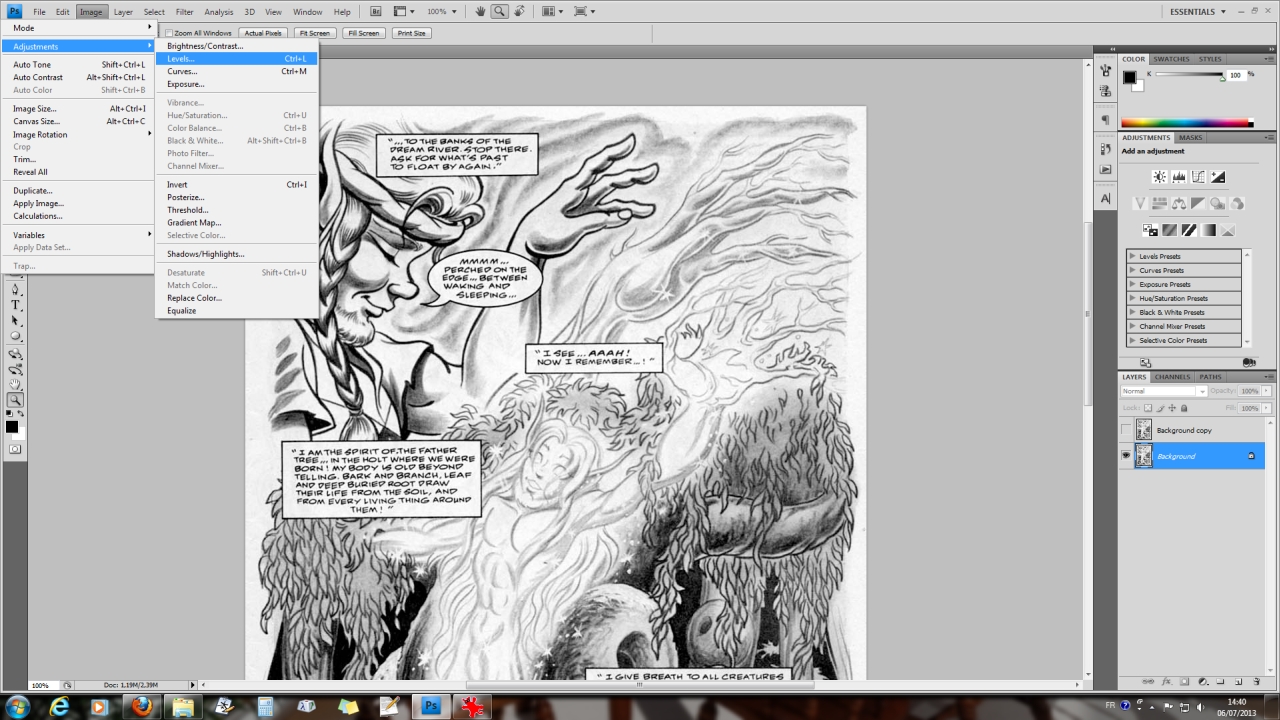Screen dimensions: 1280x720
Task: Select the Horizontal Type tool
Action: [16, 304]
